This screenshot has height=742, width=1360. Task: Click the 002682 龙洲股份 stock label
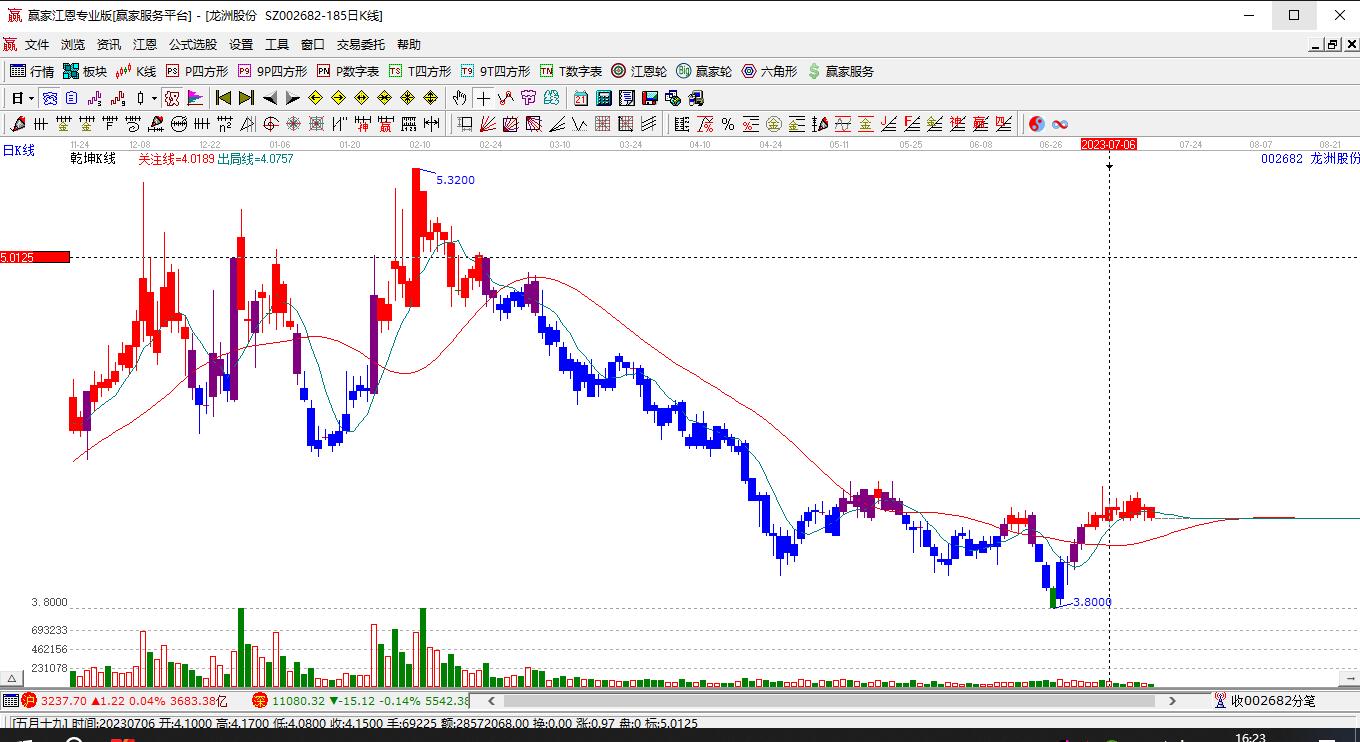point(1310,158)
